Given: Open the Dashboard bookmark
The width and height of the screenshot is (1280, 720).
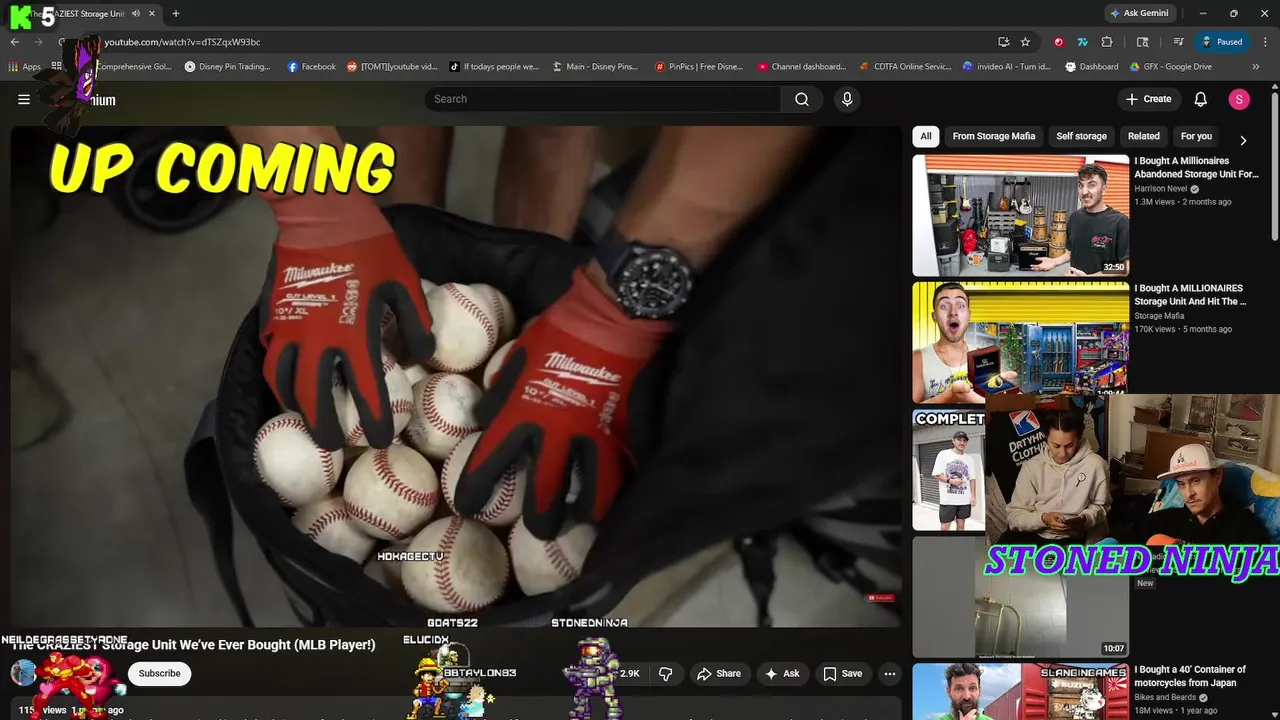Looking at the screenshot, I should 1092,67.
